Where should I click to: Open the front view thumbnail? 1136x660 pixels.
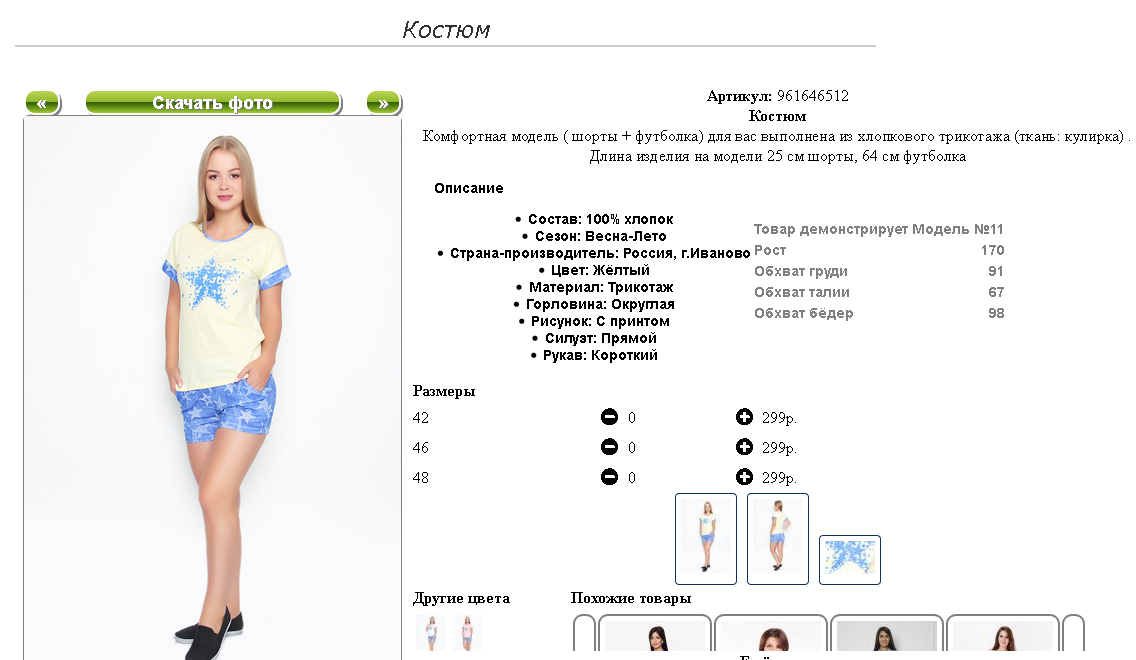coord(706,539)
